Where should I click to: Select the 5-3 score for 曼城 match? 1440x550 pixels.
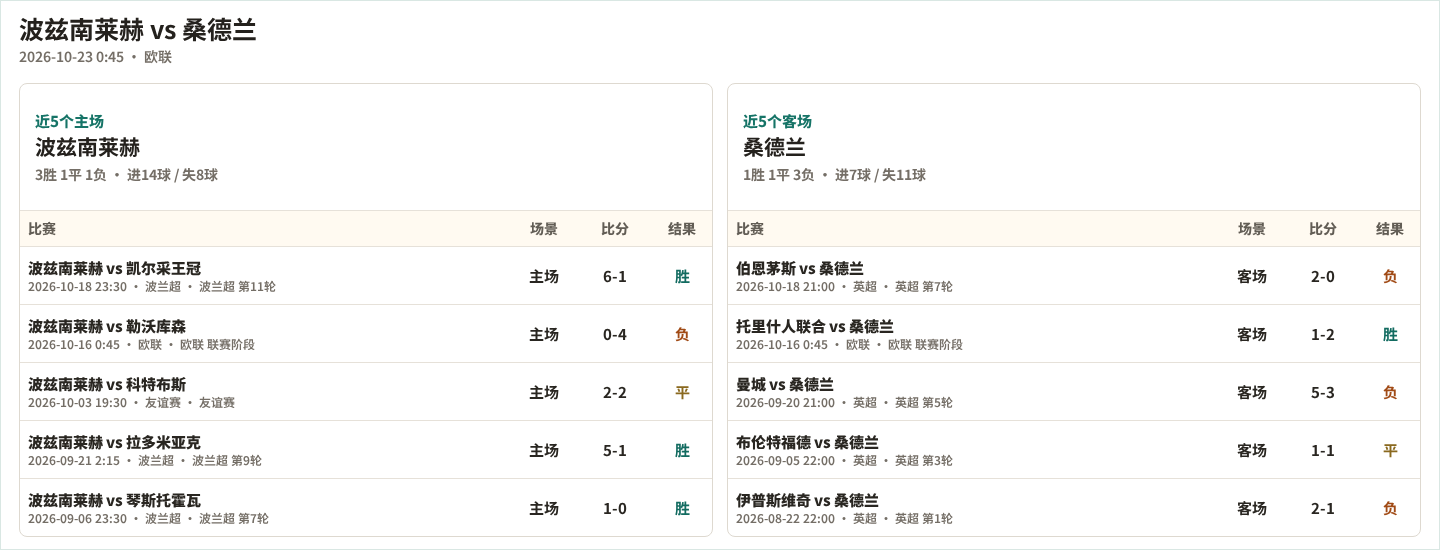pyautogui.click(x=1323, y=392)
